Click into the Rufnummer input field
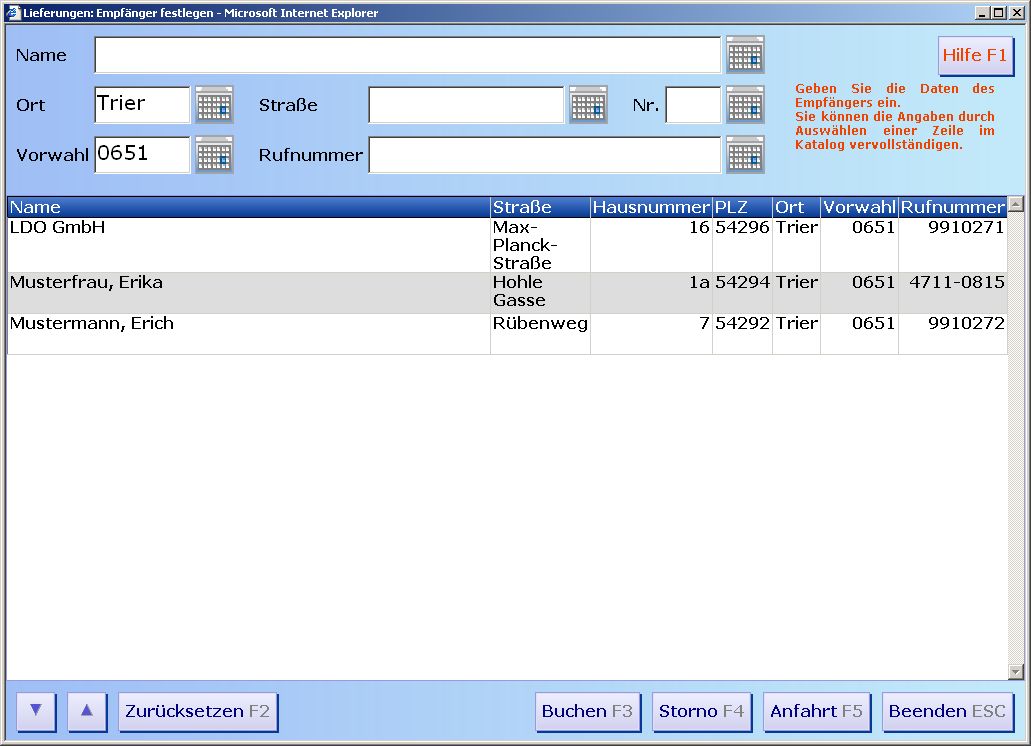Image resolution: width=1031 pixels, height=746 pixels. [x=544, y=156]
